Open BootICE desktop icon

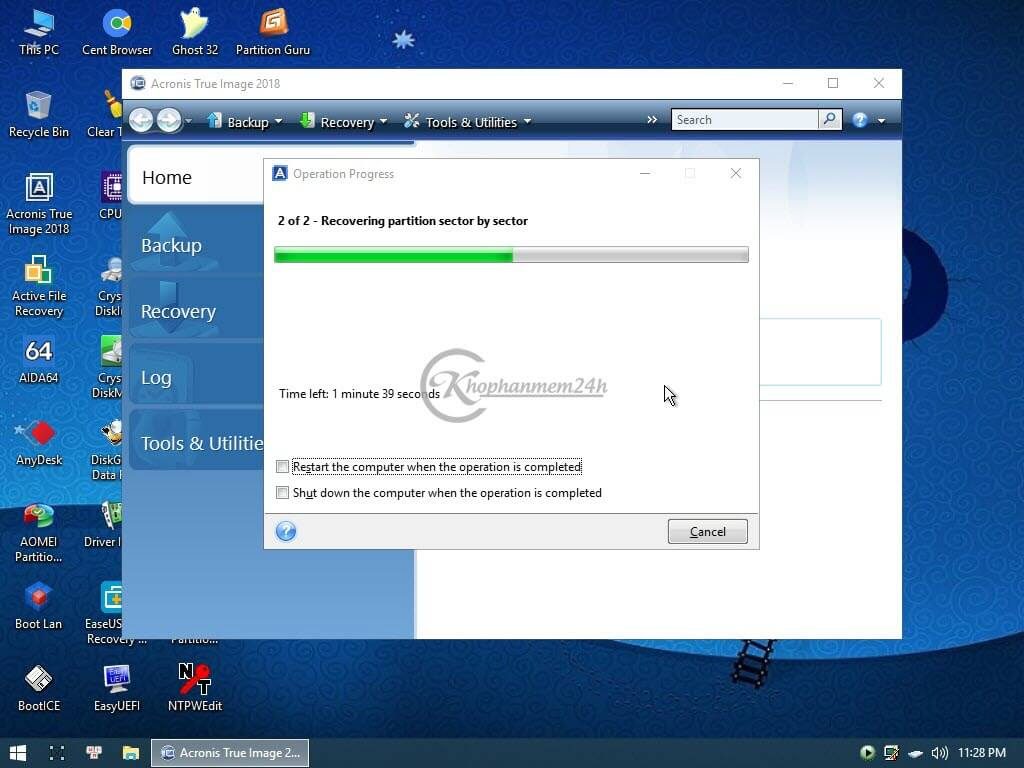(38, 688)
